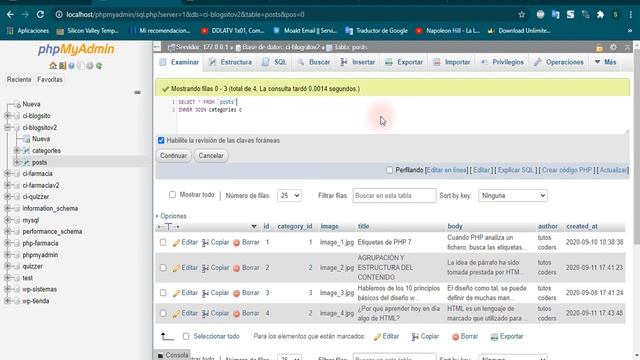Screen dimensions: 640x360
Task: Click the Explicar SQL link
Action: pos(516,170)
